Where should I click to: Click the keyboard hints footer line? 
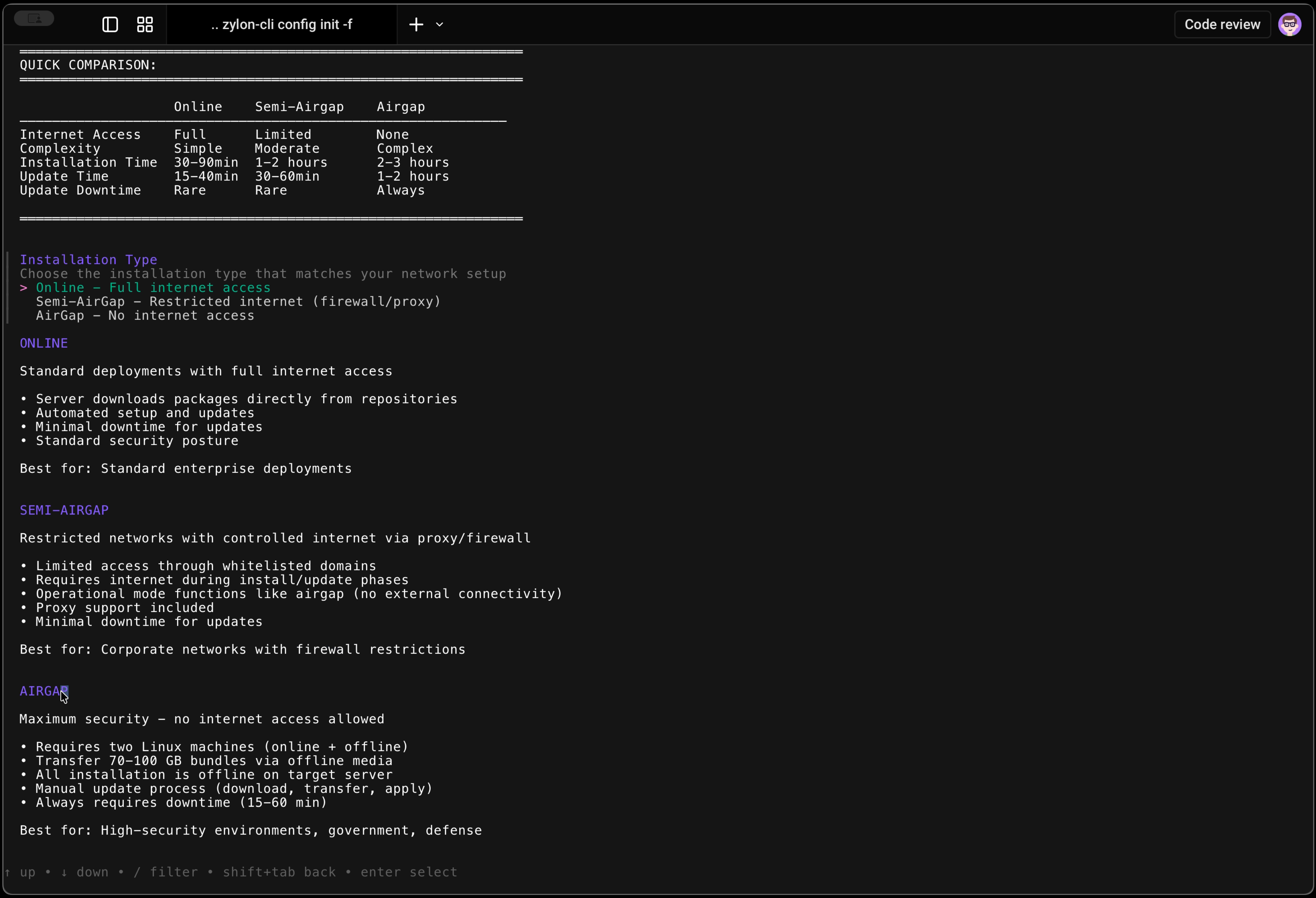click(x=238, y=872)
